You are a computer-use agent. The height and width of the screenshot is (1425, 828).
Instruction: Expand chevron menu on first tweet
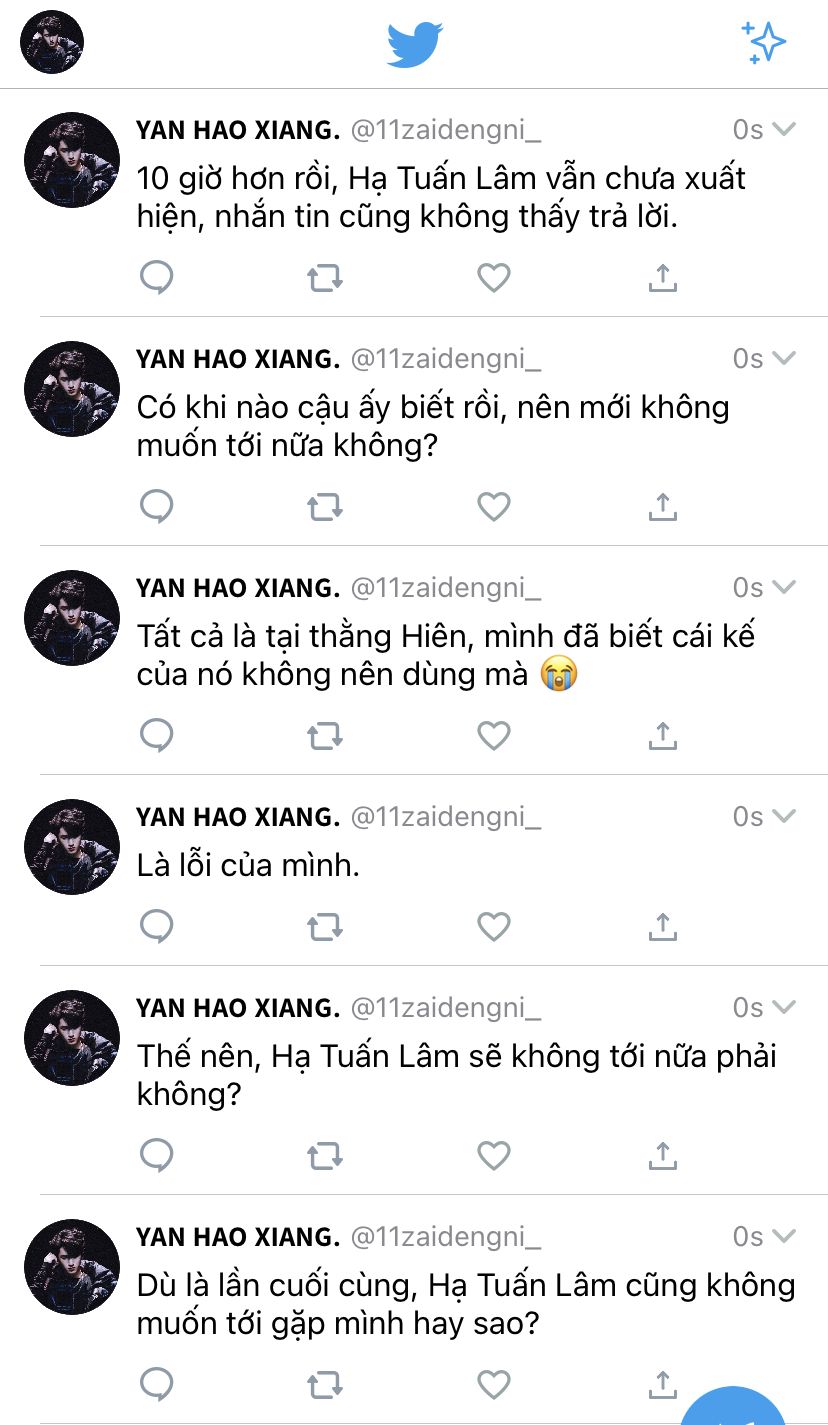coord(785,129)
